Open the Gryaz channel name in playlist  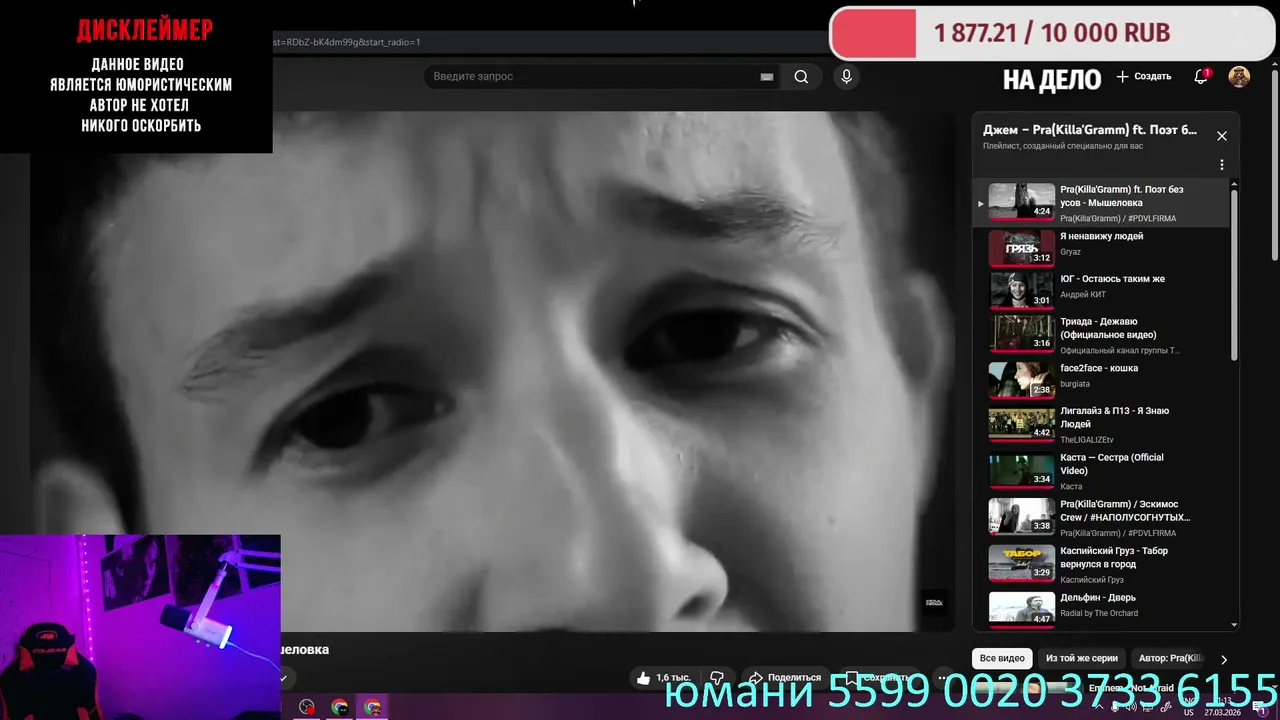(x=1070, y=252)
